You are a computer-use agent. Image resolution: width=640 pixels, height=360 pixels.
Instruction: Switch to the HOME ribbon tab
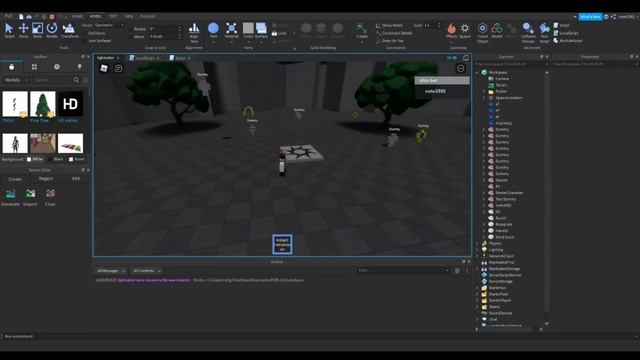(x=77, y=16)
